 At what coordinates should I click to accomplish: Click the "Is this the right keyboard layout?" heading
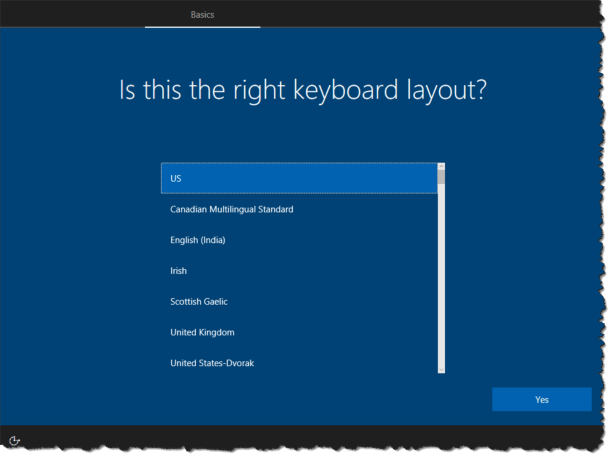pos(303,90)
